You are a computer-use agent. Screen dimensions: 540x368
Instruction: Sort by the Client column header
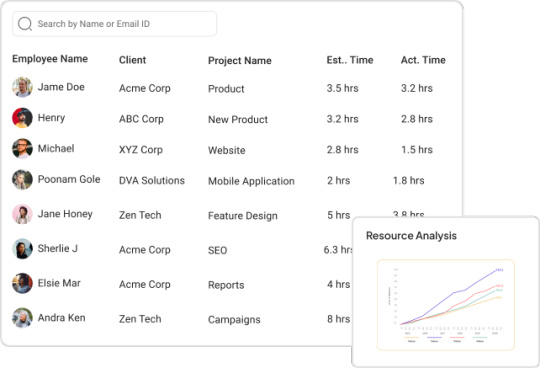point(133,60)
